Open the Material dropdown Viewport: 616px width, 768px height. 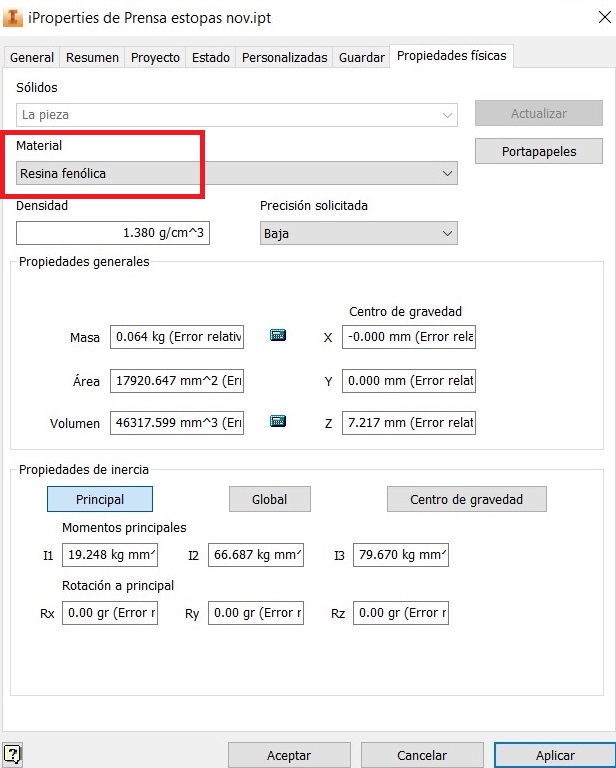236,174
